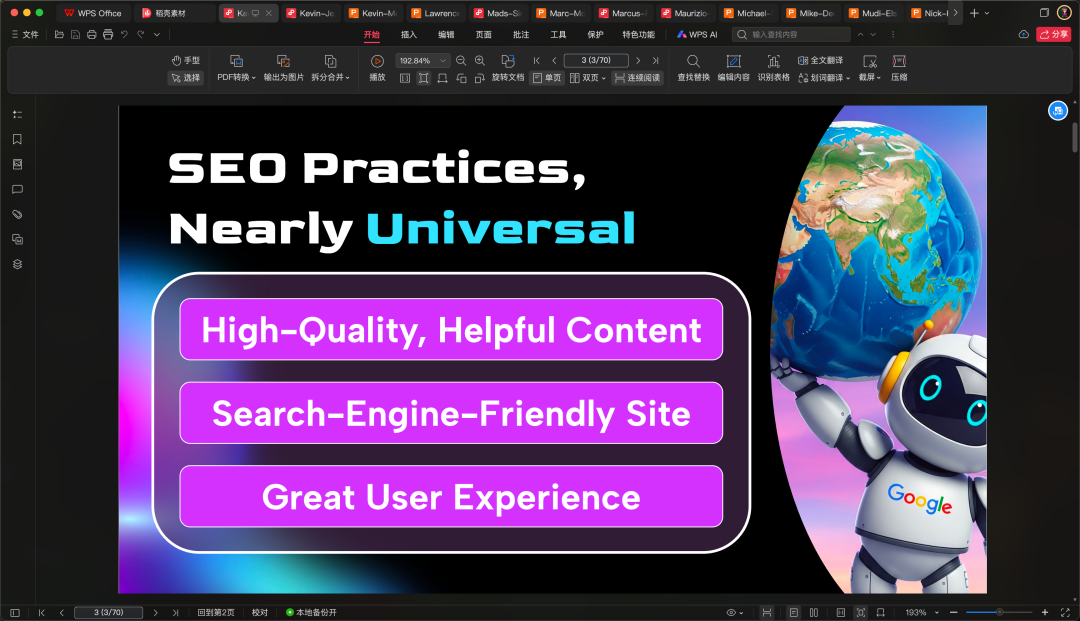The image size is (1080, 621).
Task: Switch to the 页面 ribbon tab
Action: (484, 34)
